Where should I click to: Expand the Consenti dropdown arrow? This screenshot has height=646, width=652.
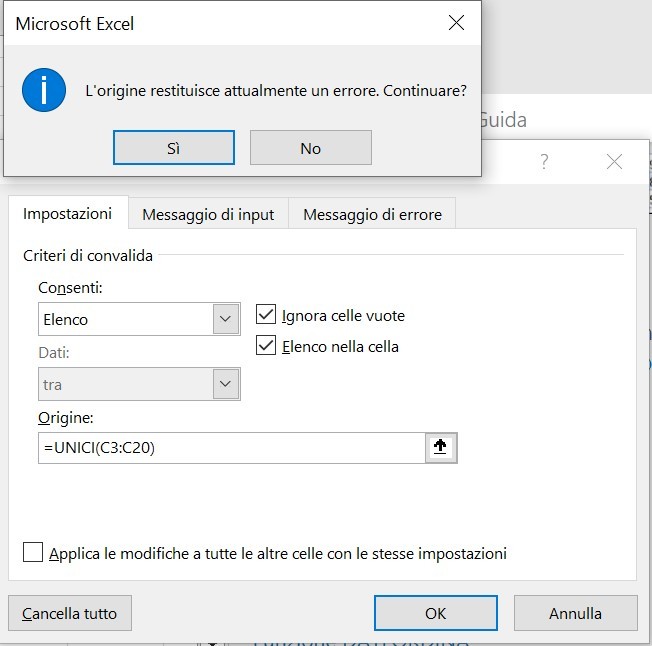[x=226, y=319]
